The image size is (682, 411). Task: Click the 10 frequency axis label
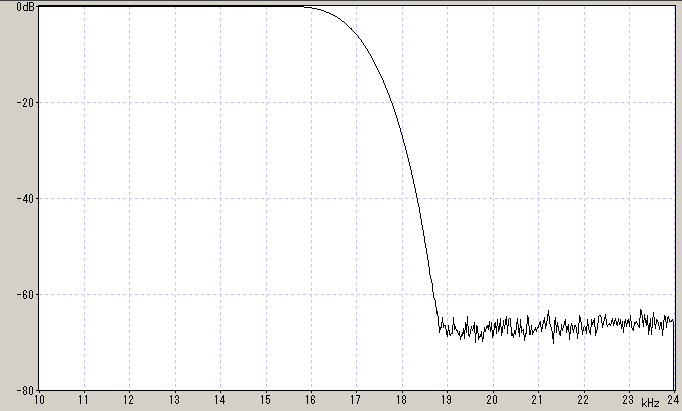click(39, 400)
